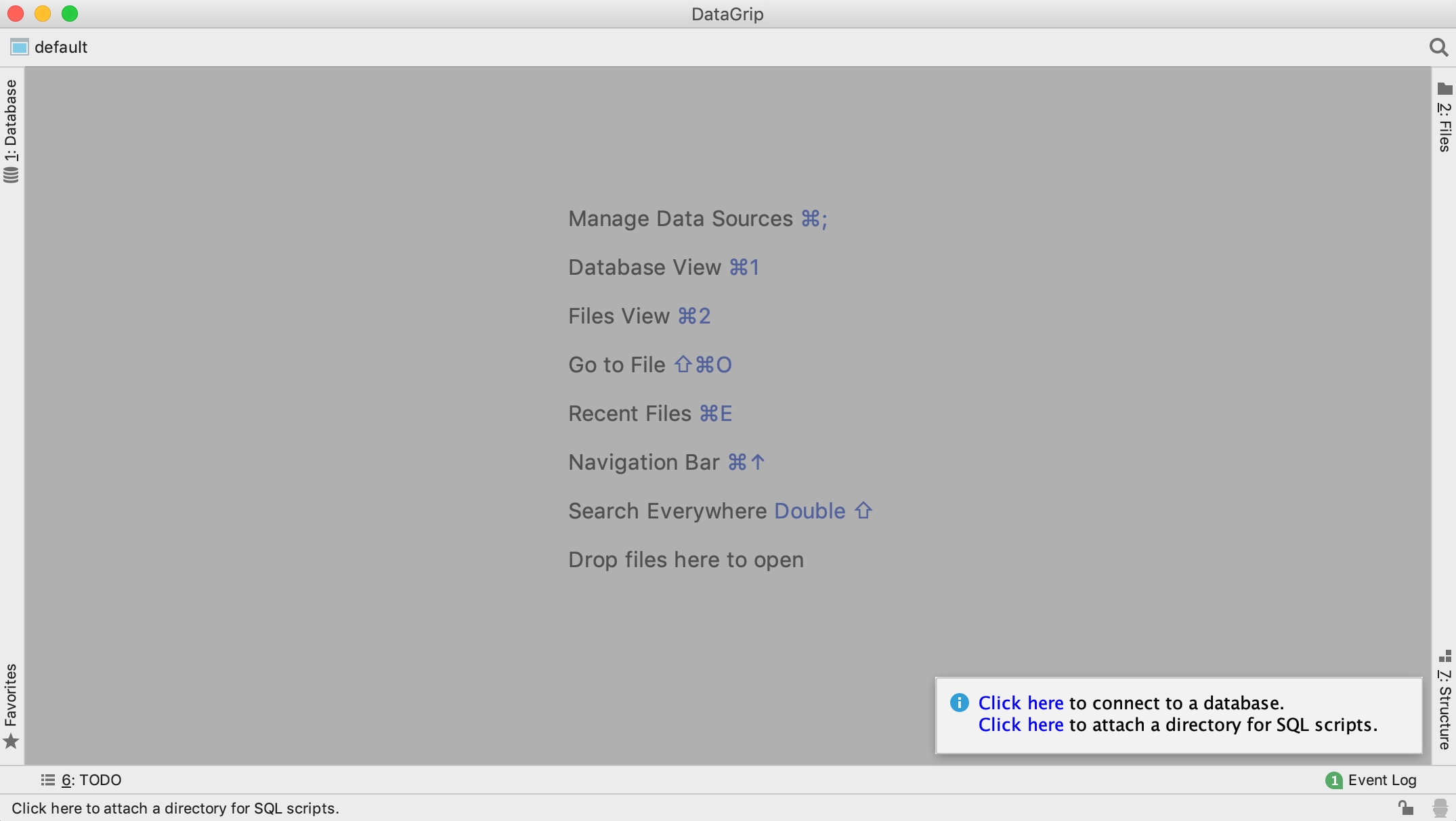Open the Favorites tool window
The width and height of the screenshot is (1456, 821).
(x=12, y=705)
